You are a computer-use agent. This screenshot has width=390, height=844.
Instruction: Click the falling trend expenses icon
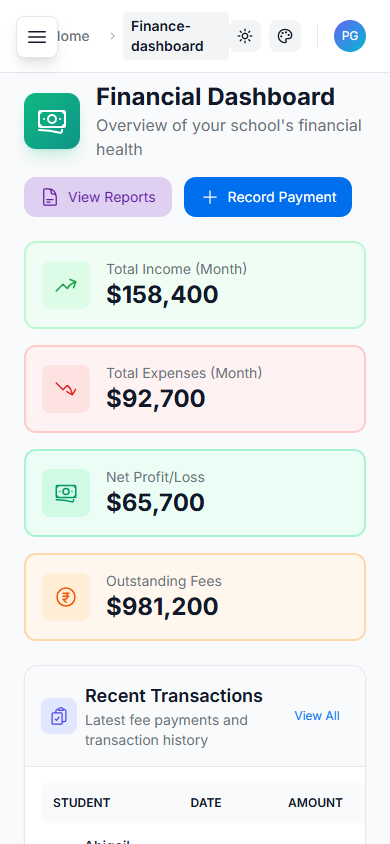click(x=66, y=389)
